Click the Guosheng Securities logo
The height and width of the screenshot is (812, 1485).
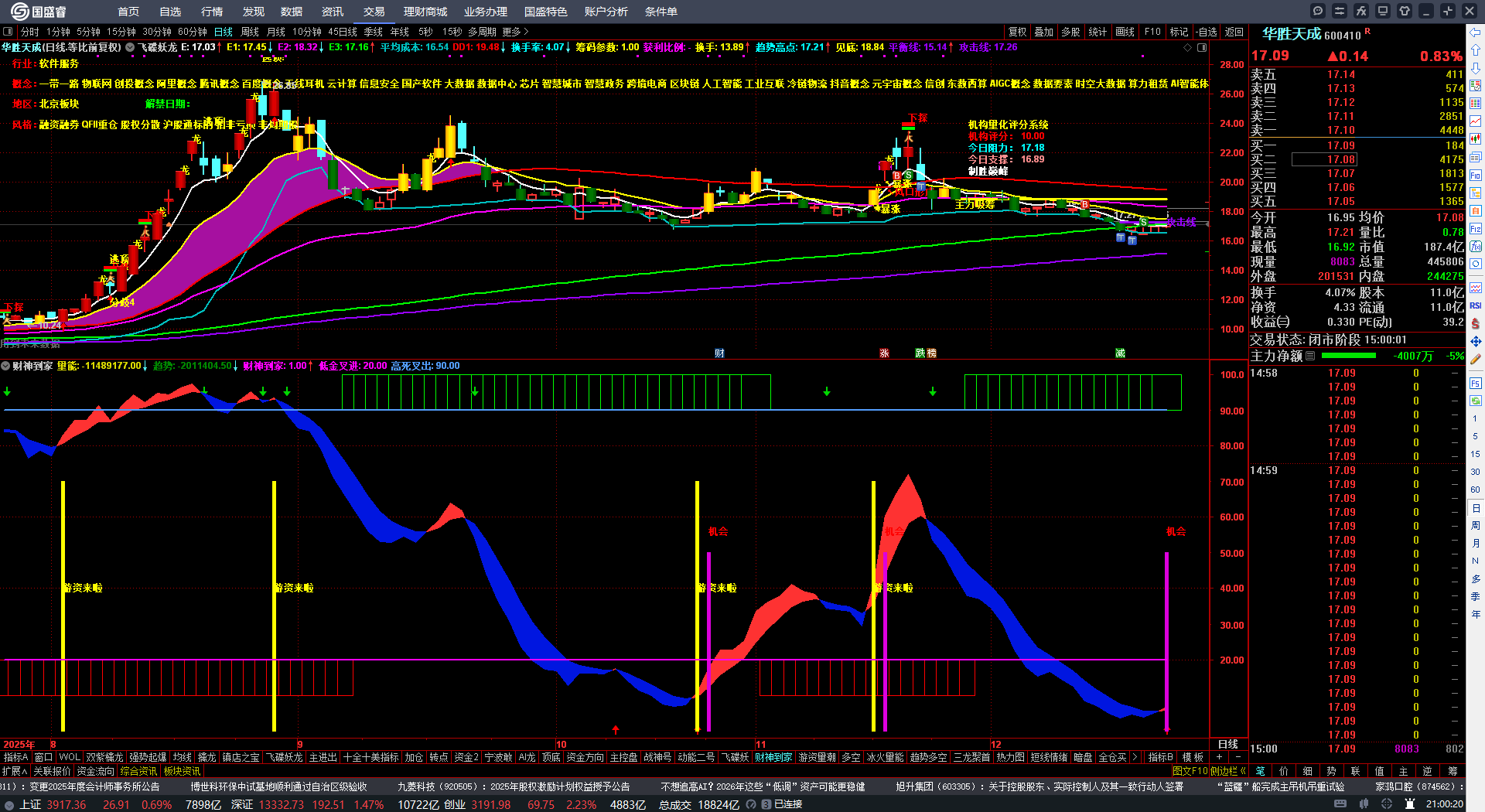point(38,12)
